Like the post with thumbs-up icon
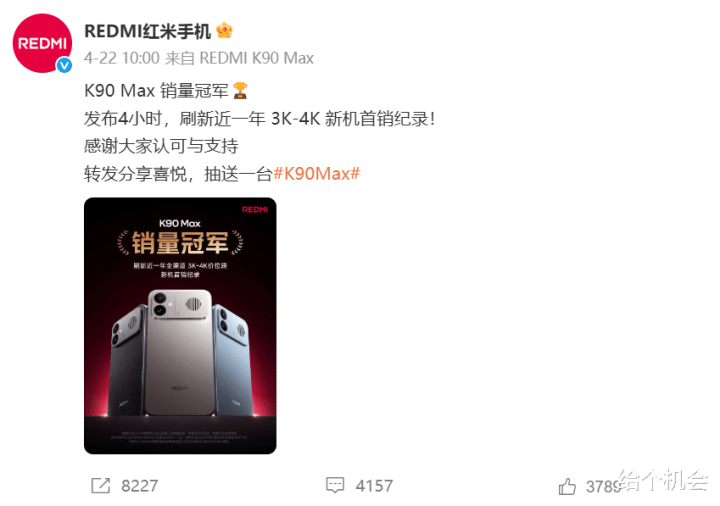This screenshot has width=720, height=506. [567, 486]
